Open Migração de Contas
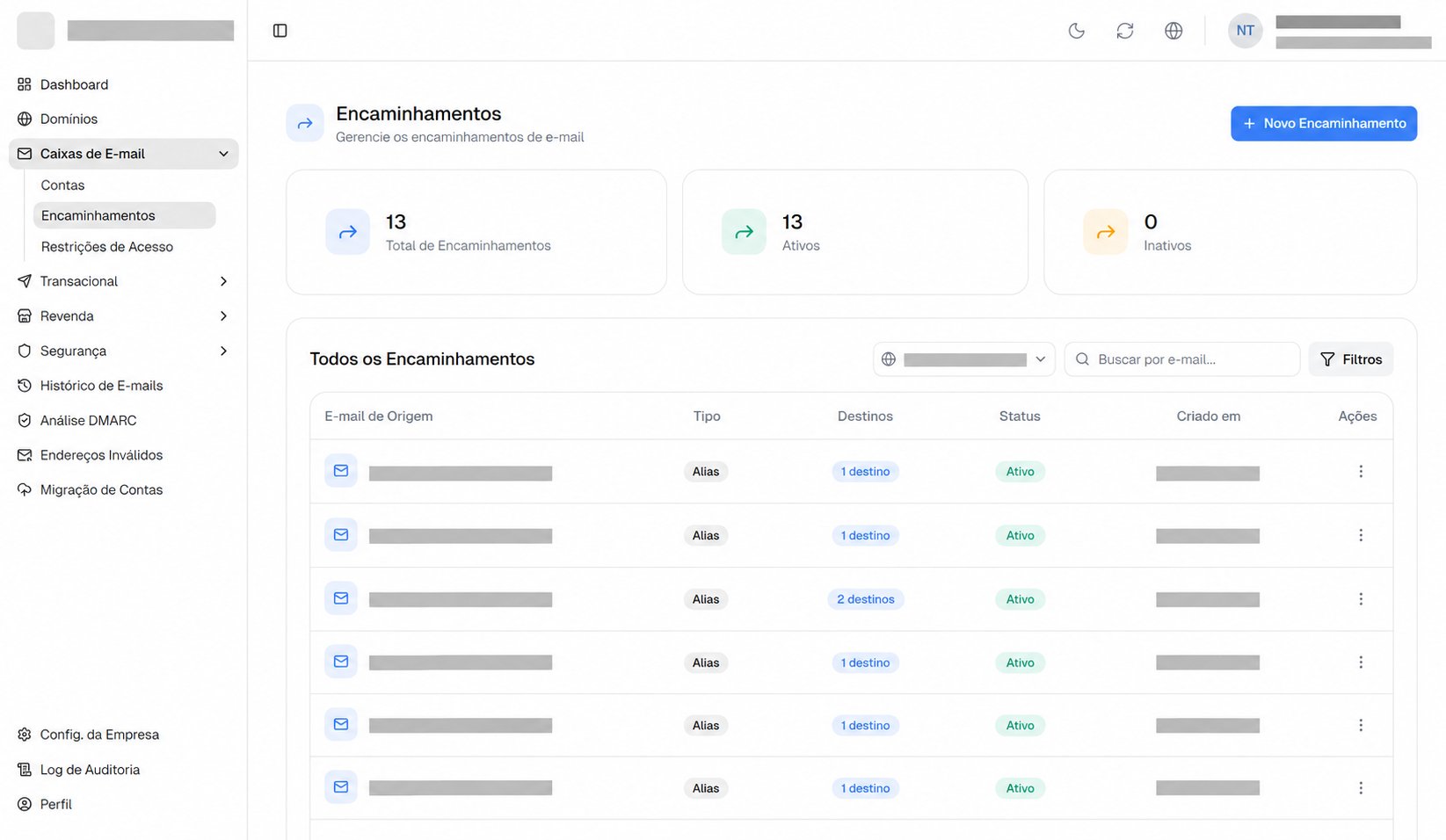 pos(124,489)
